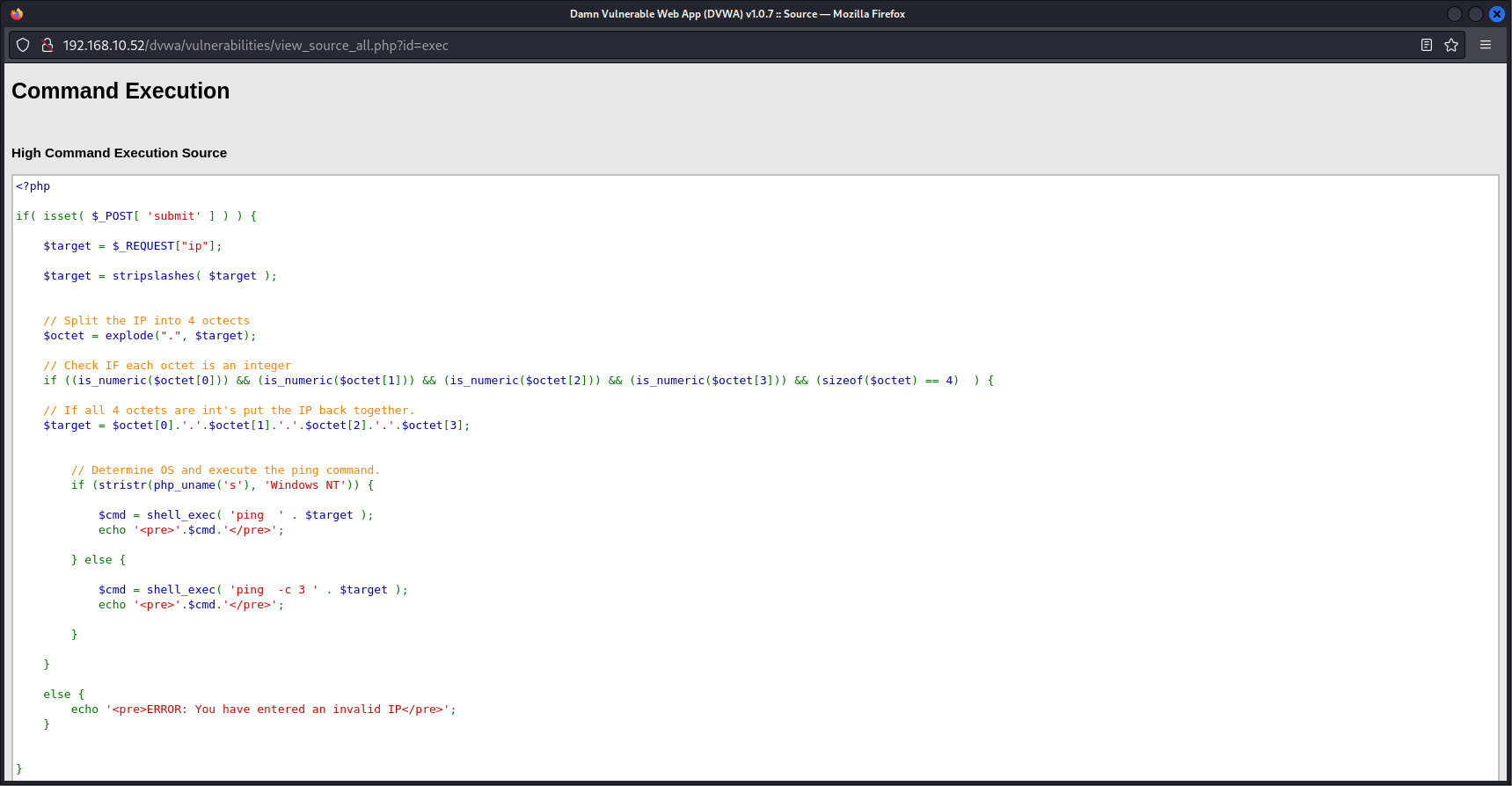The height and width of the screenshot is (786, 1512).
Task: Click the first echo '<pre>'.$cmd line
Action: tap(192, 530)
